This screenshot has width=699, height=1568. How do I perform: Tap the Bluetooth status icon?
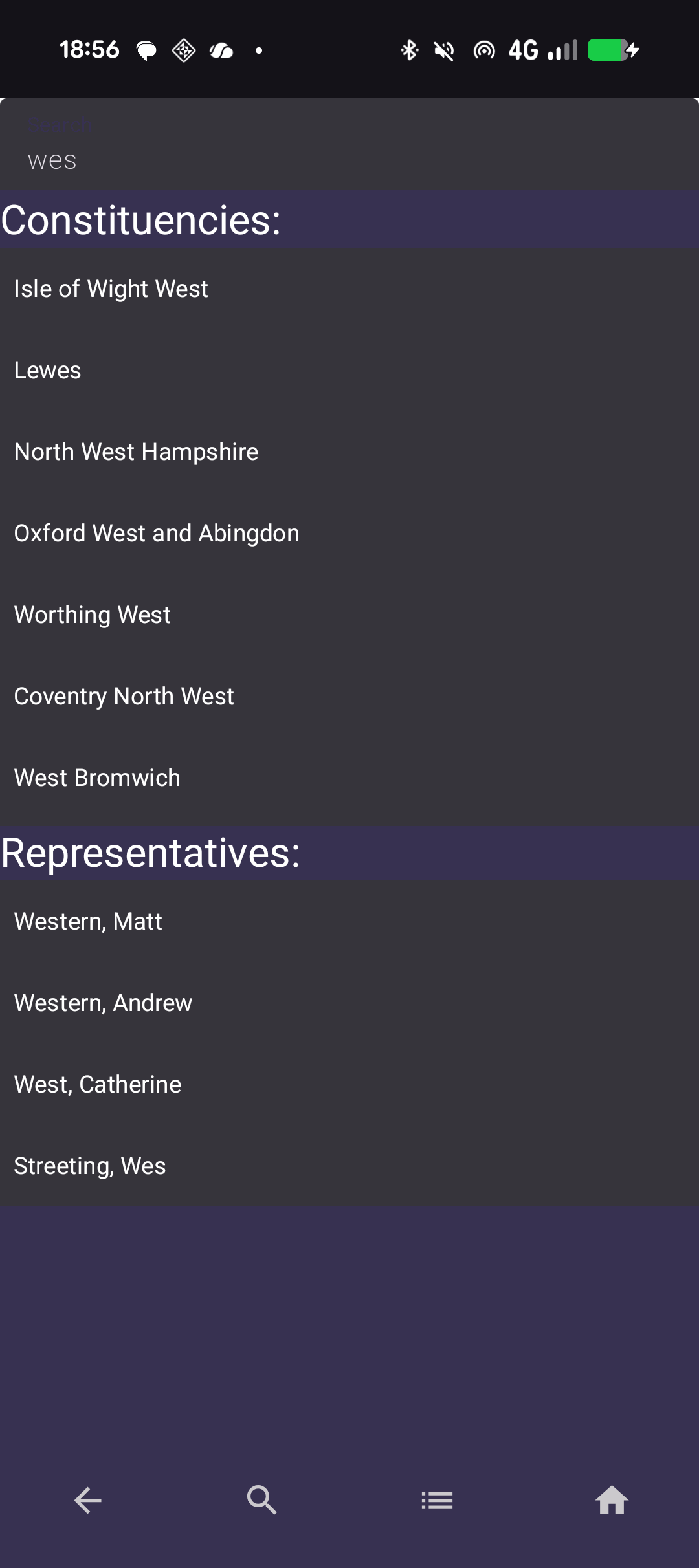point(409,50)
